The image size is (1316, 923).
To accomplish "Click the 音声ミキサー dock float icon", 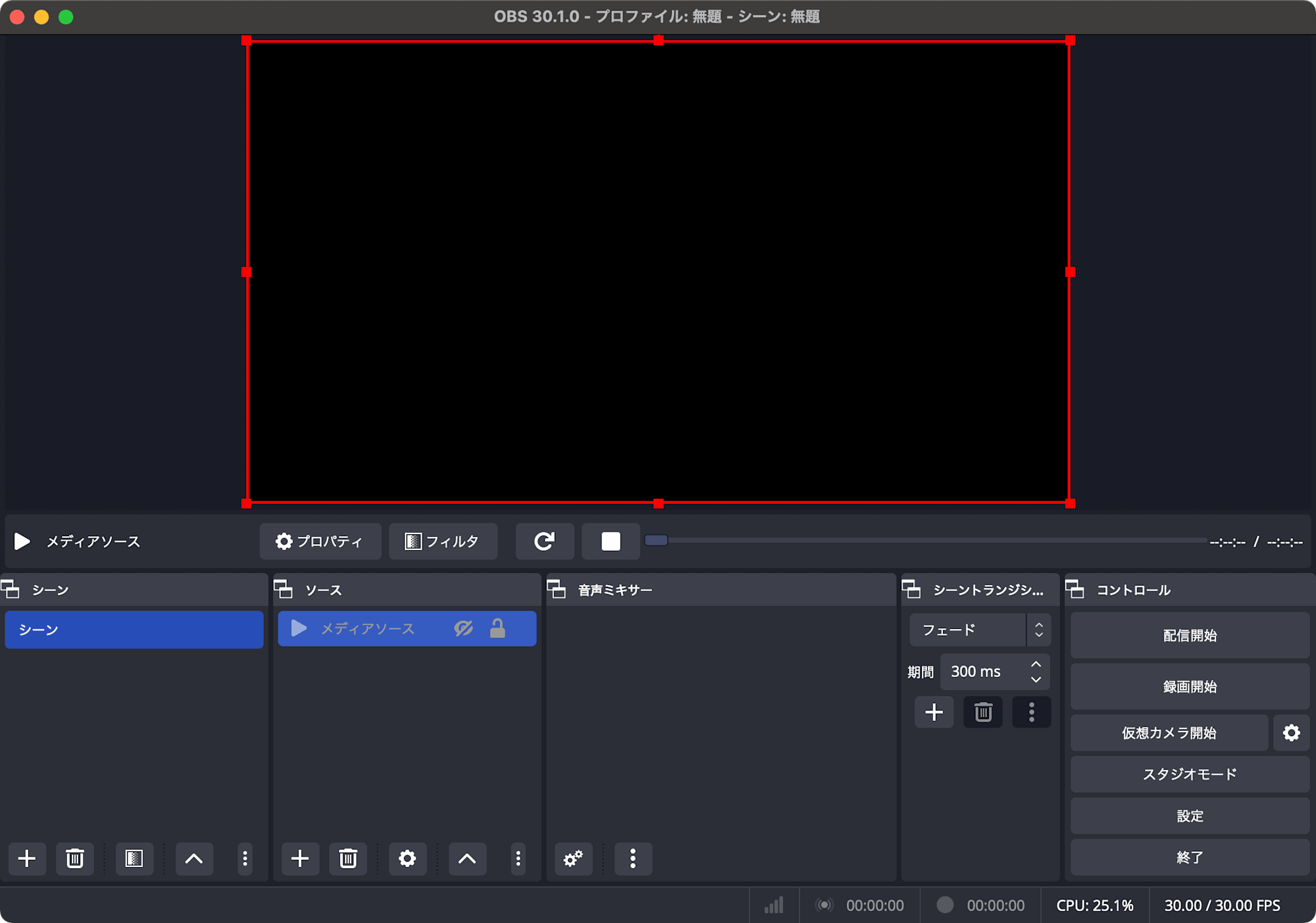I will pyautogui.click(x=557, y=589).
